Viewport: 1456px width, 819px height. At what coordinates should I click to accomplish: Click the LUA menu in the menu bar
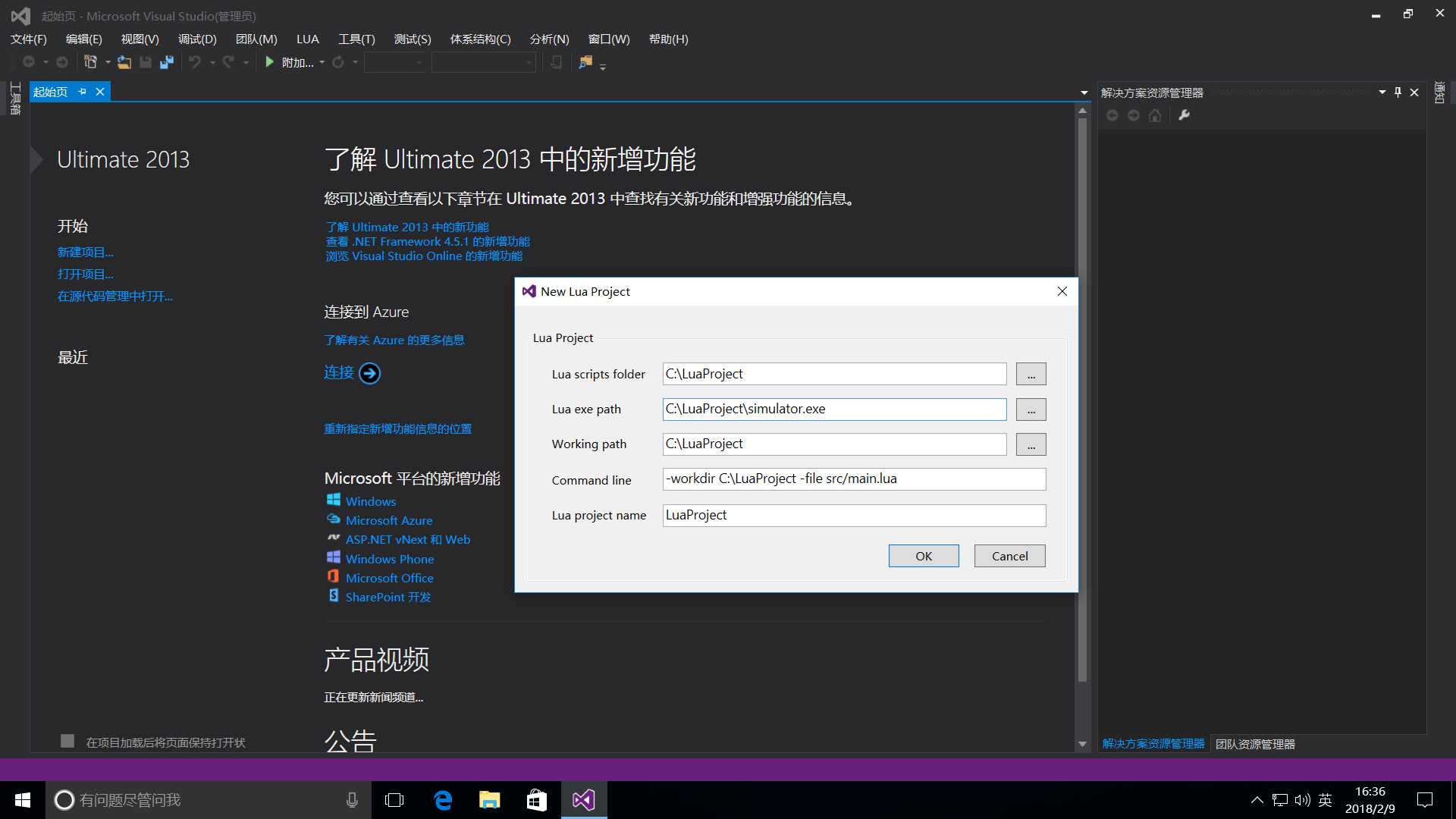tap(307, 38)
